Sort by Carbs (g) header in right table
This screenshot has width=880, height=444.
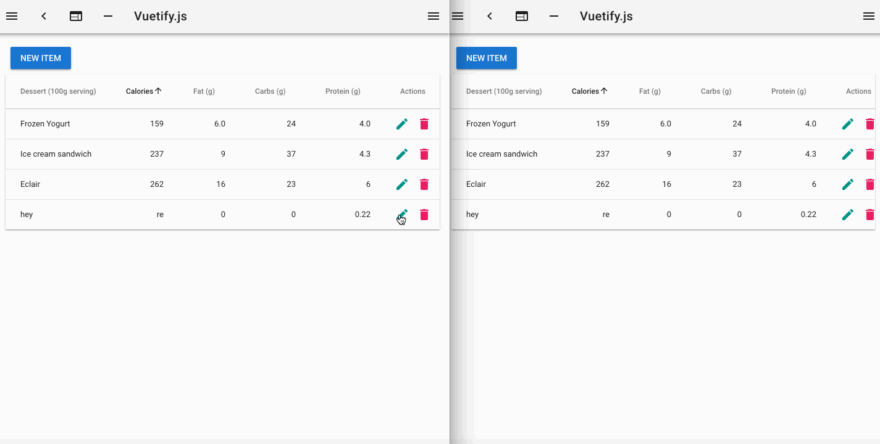[x=716, y=91]
